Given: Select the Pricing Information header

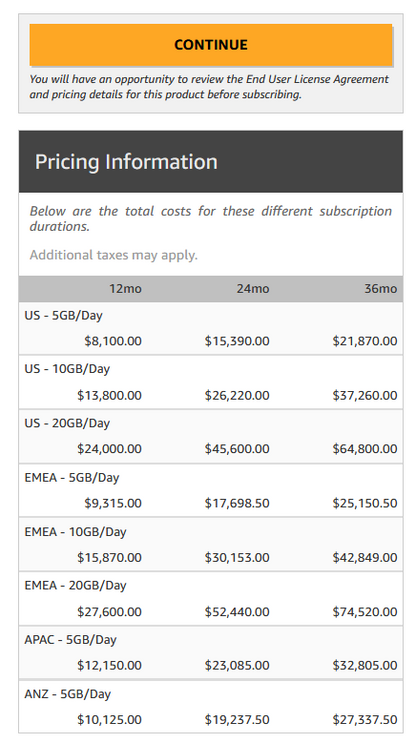Looking at the screenshot, I should click(x=126, y=162).
